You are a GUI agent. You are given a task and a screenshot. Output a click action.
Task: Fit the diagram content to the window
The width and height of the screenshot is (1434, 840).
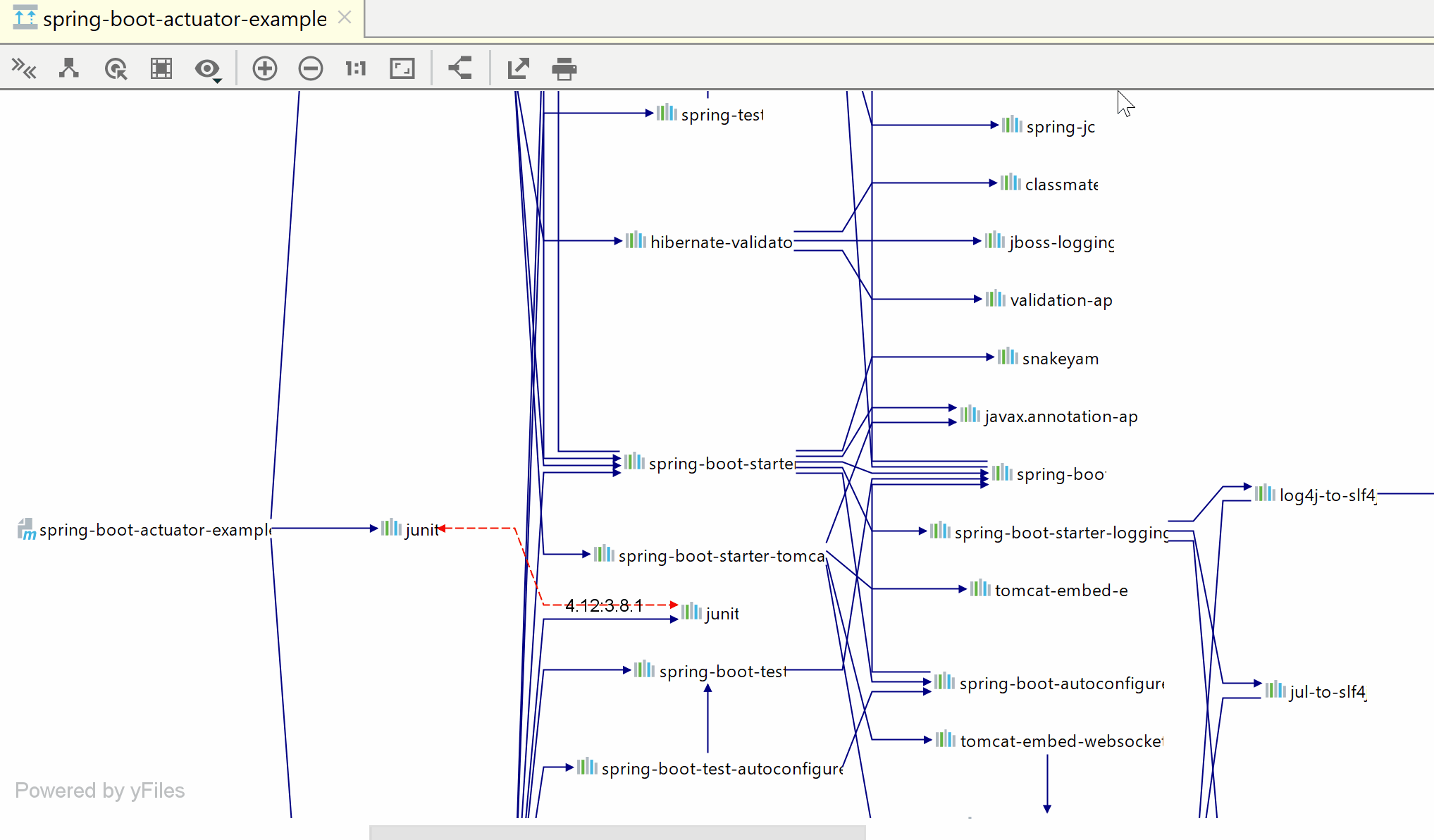[x=402, y=68]
